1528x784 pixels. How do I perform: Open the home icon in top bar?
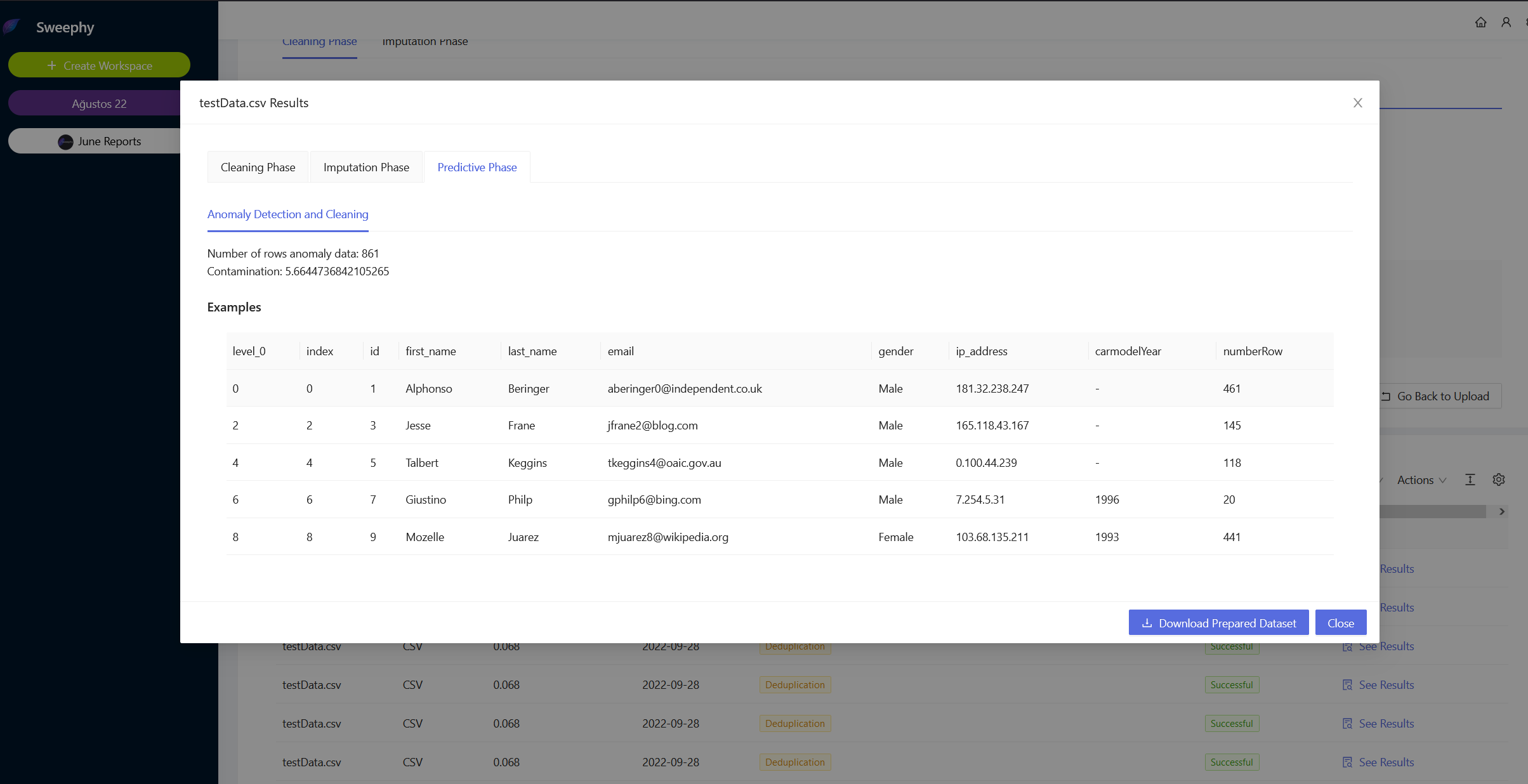coord(1480,22)
